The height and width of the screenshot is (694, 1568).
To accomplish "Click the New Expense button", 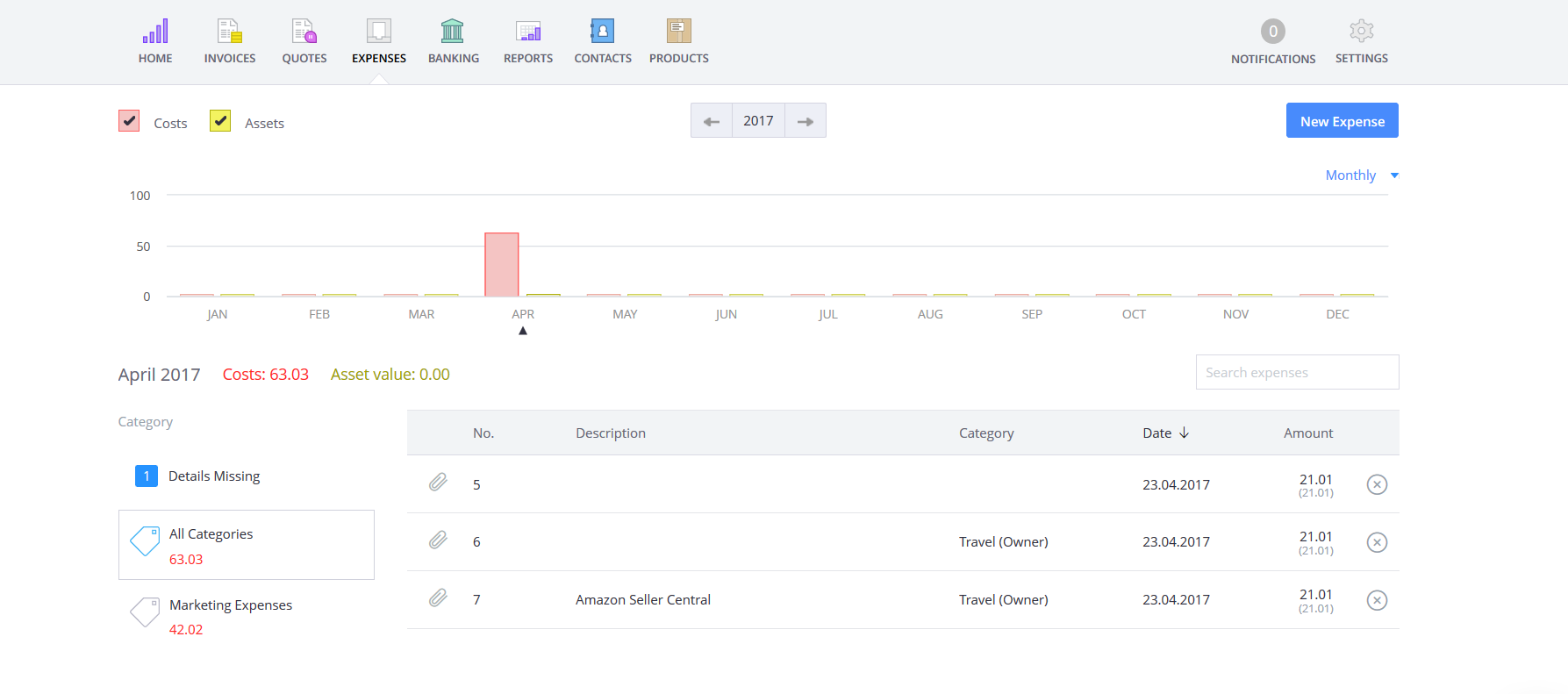I will [1342, 121].
